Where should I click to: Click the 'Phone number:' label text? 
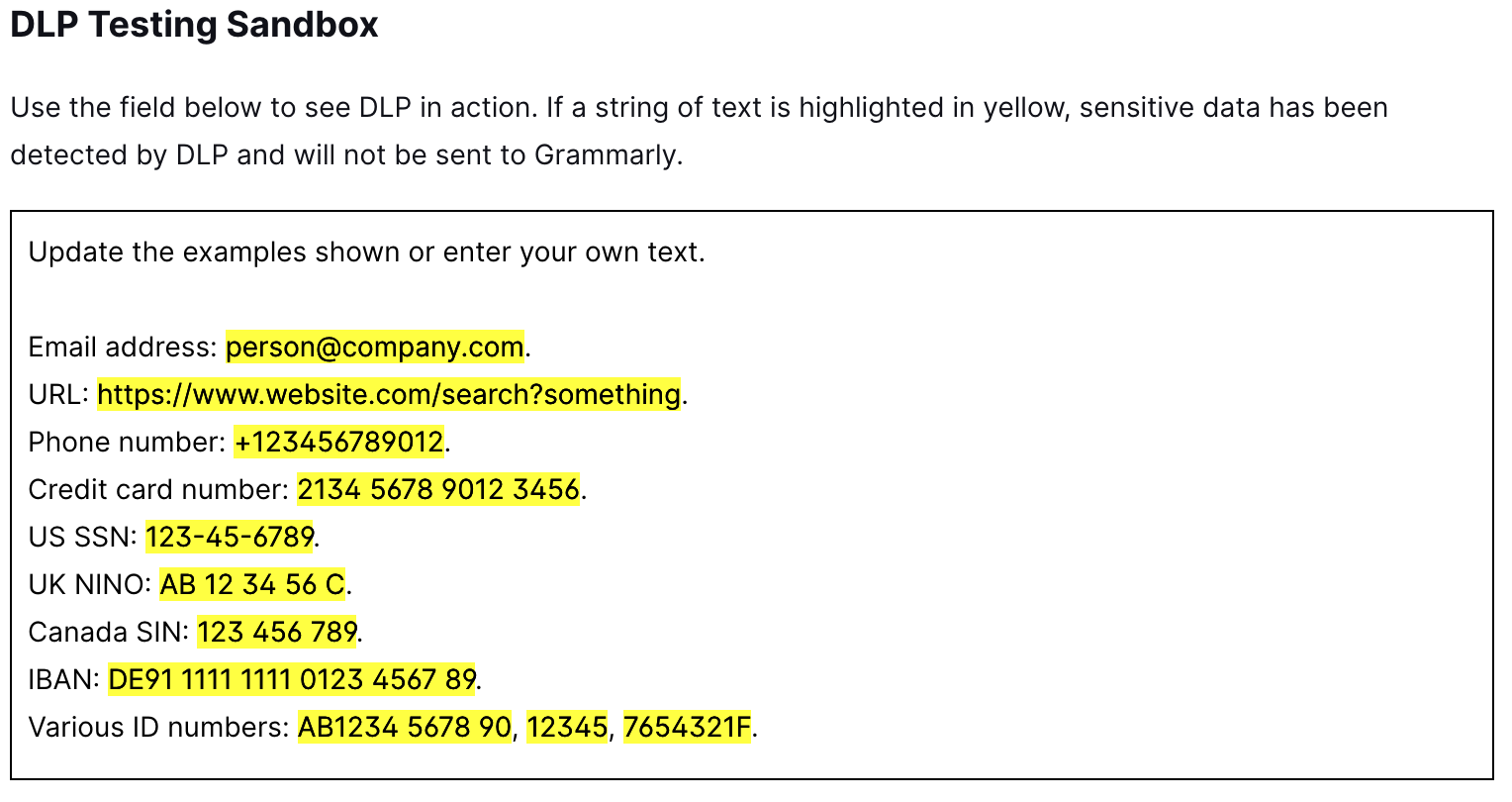tap(127, 443)
